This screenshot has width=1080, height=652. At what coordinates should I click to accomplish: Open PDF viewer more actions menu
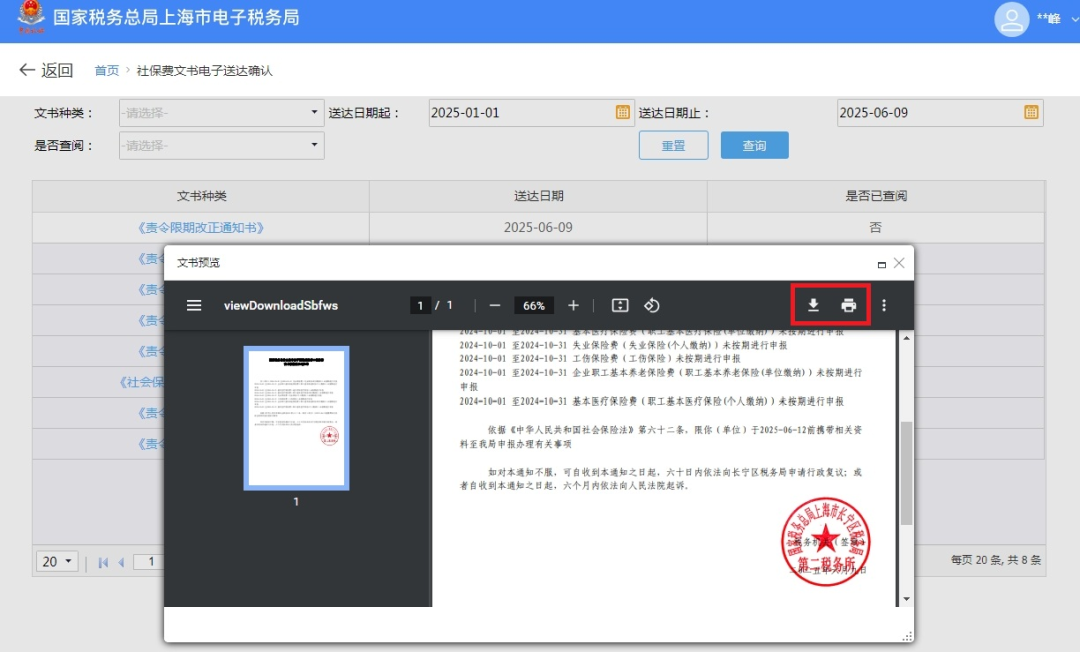pos(883,305)
